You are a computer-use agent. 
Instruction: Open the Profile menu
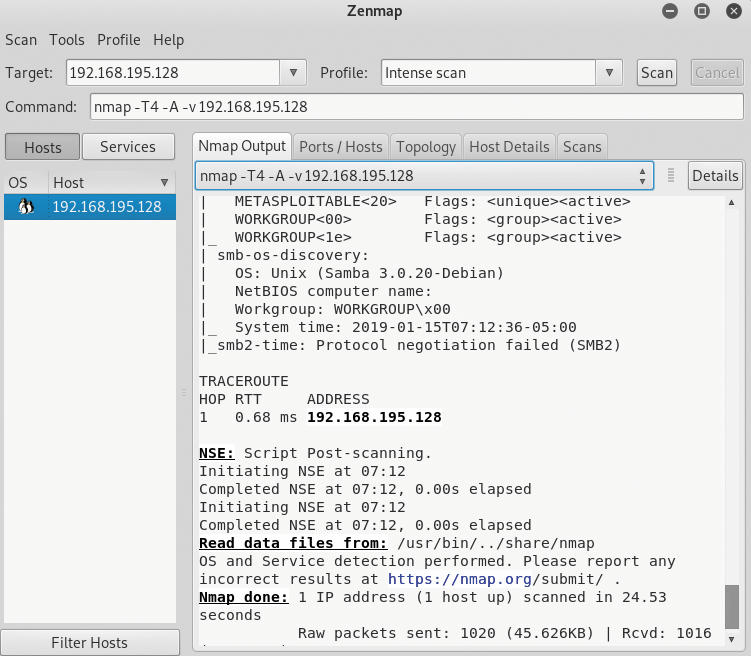coord(119,40)
